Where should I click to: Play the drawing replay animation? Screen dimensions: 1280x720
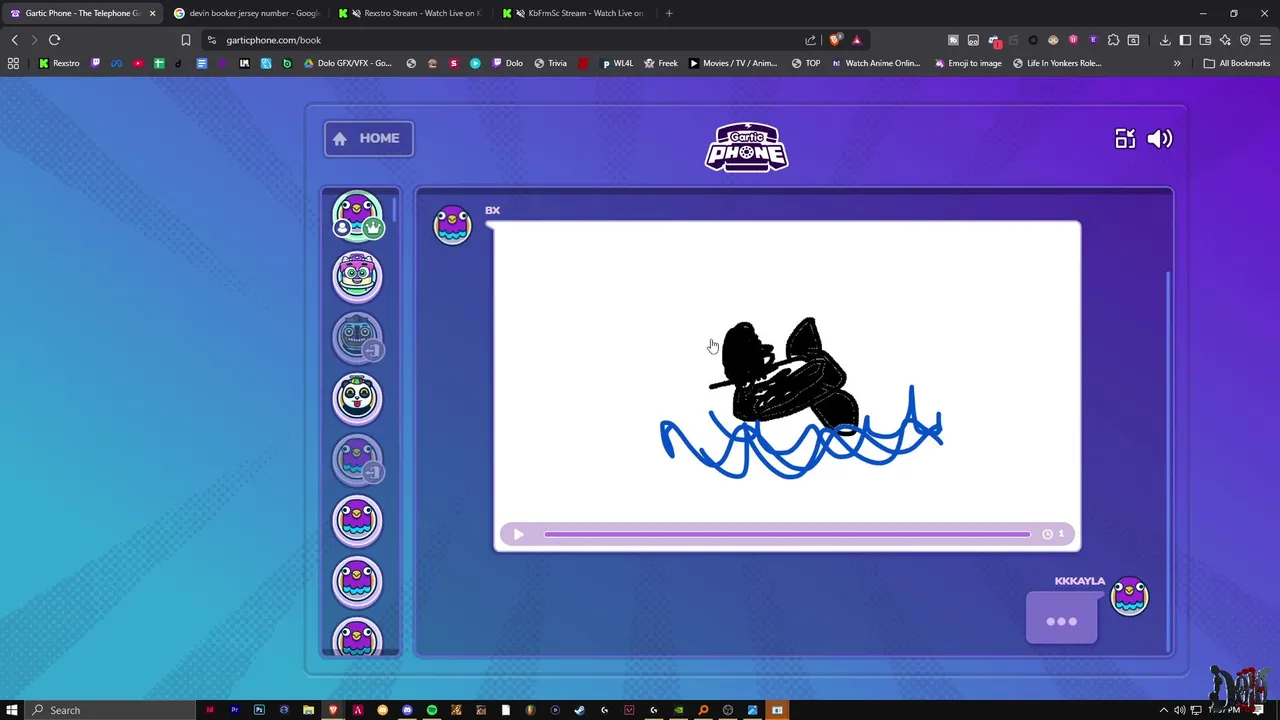(518, 534)
